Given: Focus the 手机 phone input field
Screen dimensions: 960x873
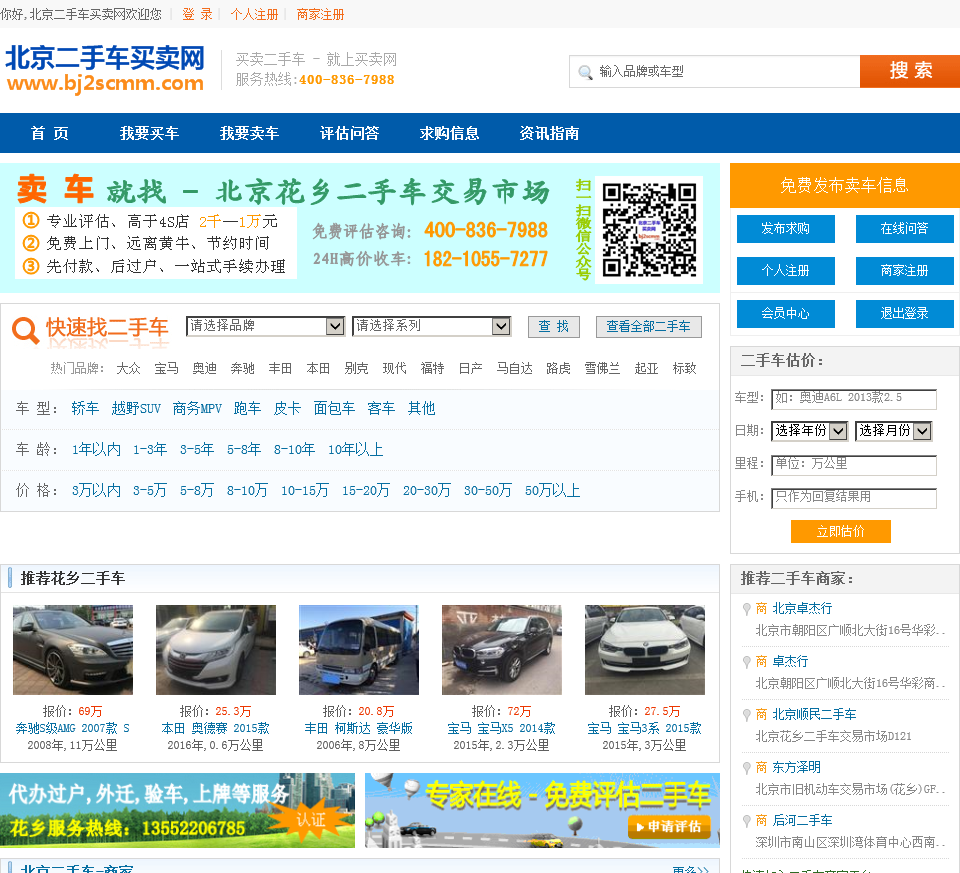Looking at the screenshot, I should [853, 498].
